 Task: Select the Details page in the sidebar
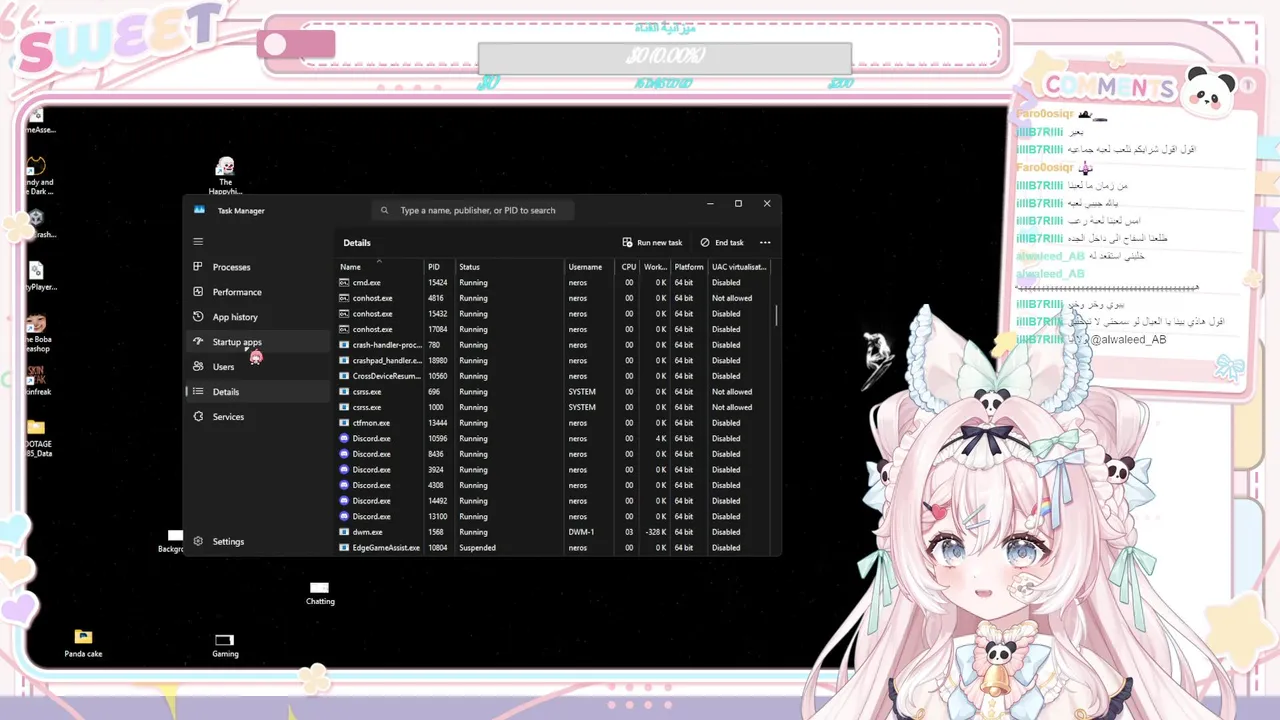(x=257, y=392)
